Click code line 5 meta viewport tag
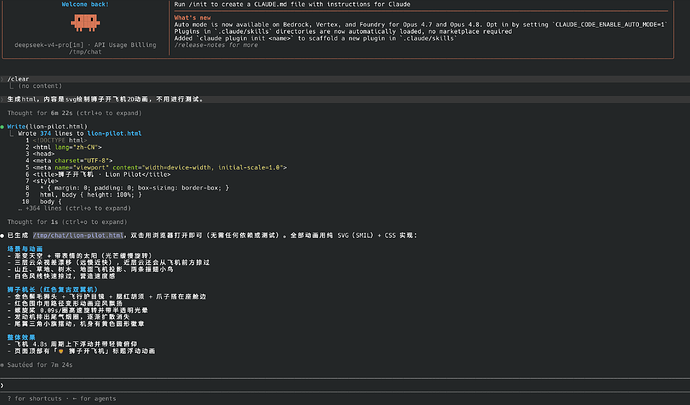 160,168
